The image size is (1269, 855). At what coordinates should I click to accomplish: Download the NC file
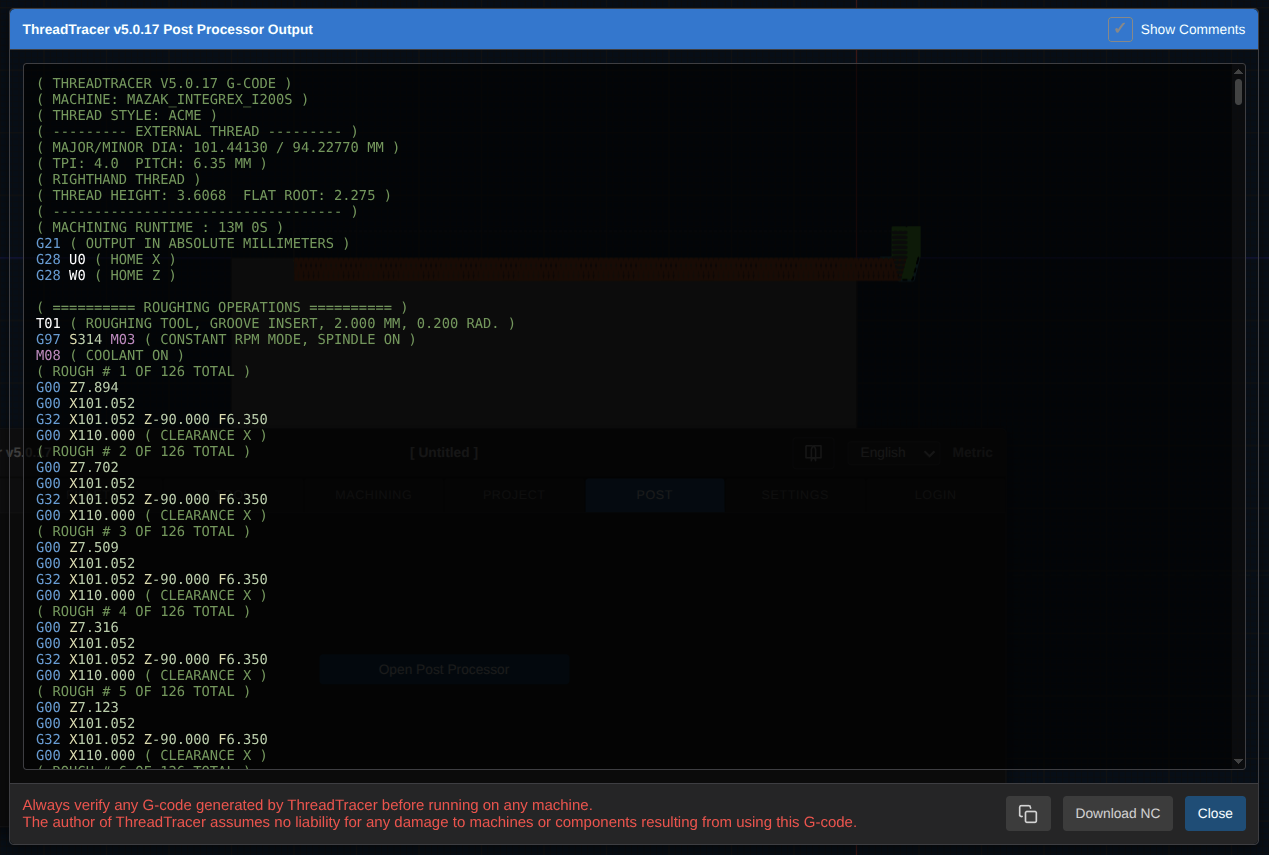1118,813
